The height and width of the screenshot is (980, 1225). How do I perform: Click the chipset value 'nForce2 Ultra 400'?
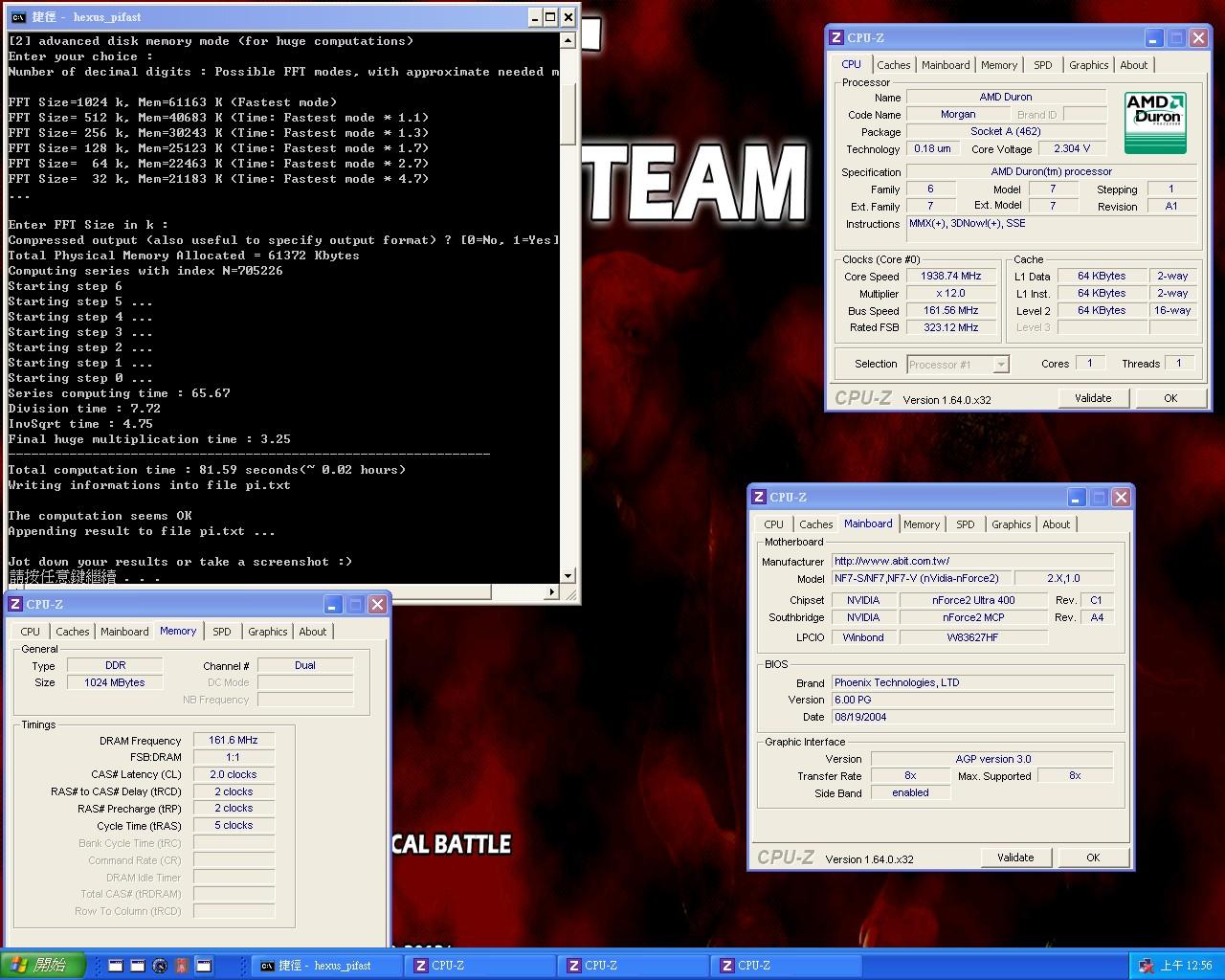pyautogui.click(x=973, y=600)
